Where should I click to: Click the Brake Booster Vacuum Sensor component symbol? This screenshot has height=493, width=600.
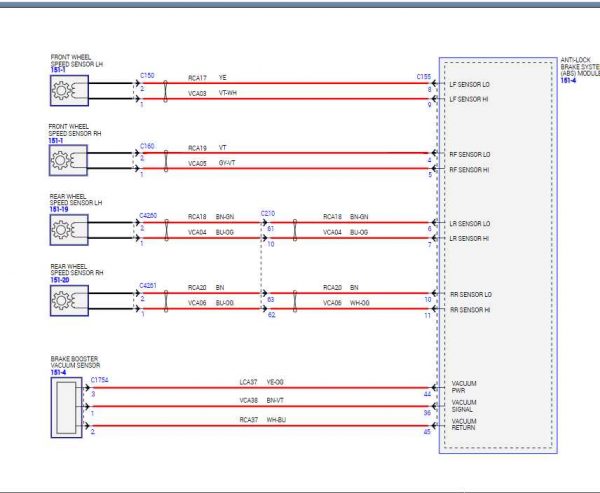click(67, 408)
